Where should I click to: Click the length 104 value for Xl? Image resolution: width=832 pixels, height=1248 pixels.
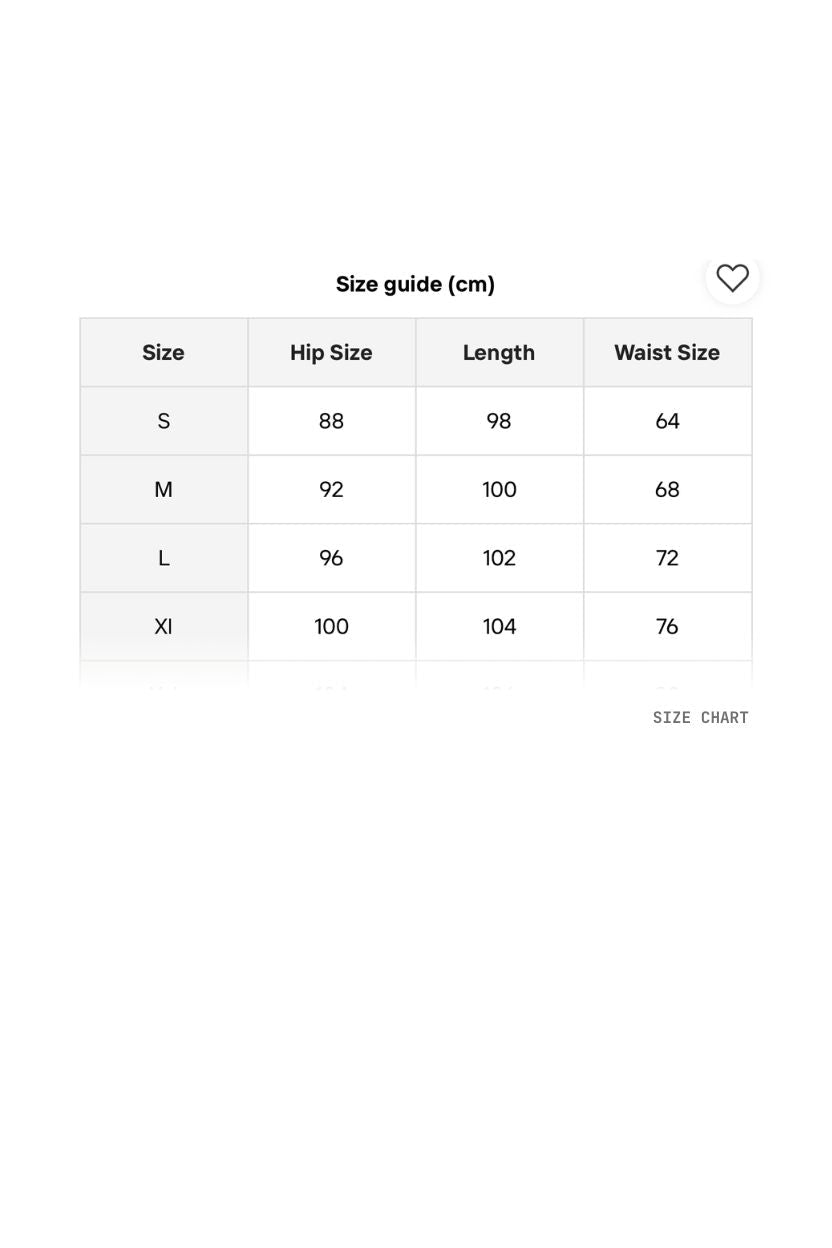tap(499, 626)
